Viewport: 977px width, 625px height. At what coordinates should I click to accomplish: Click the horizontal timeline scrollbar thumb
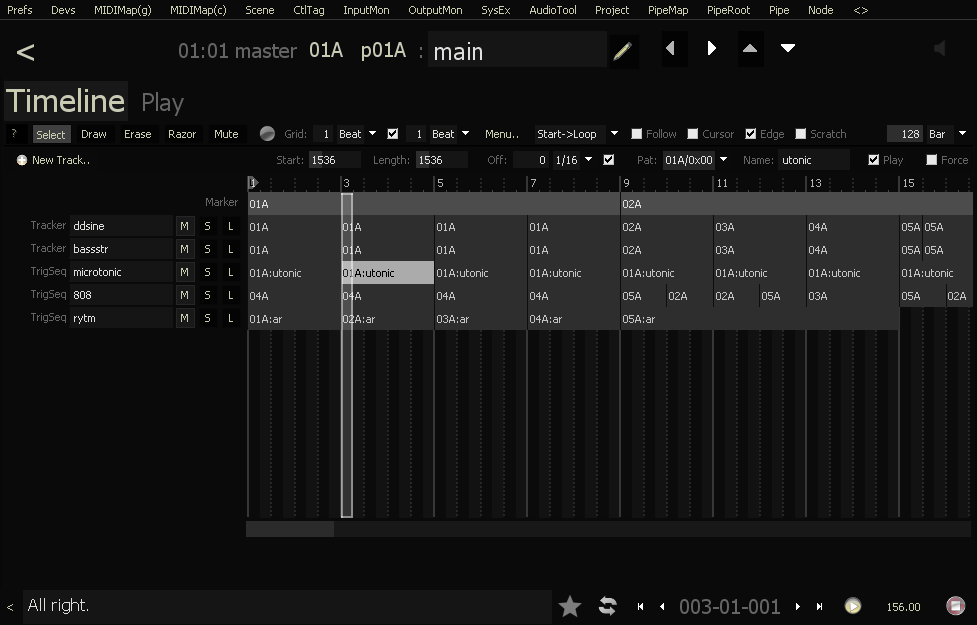tap(290, 529)
